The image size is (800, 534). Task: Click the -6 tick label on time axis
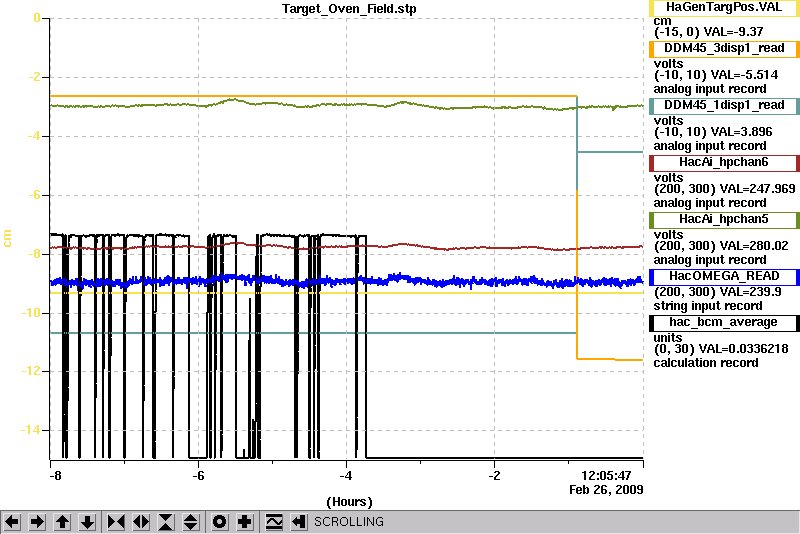coord(198,476)
